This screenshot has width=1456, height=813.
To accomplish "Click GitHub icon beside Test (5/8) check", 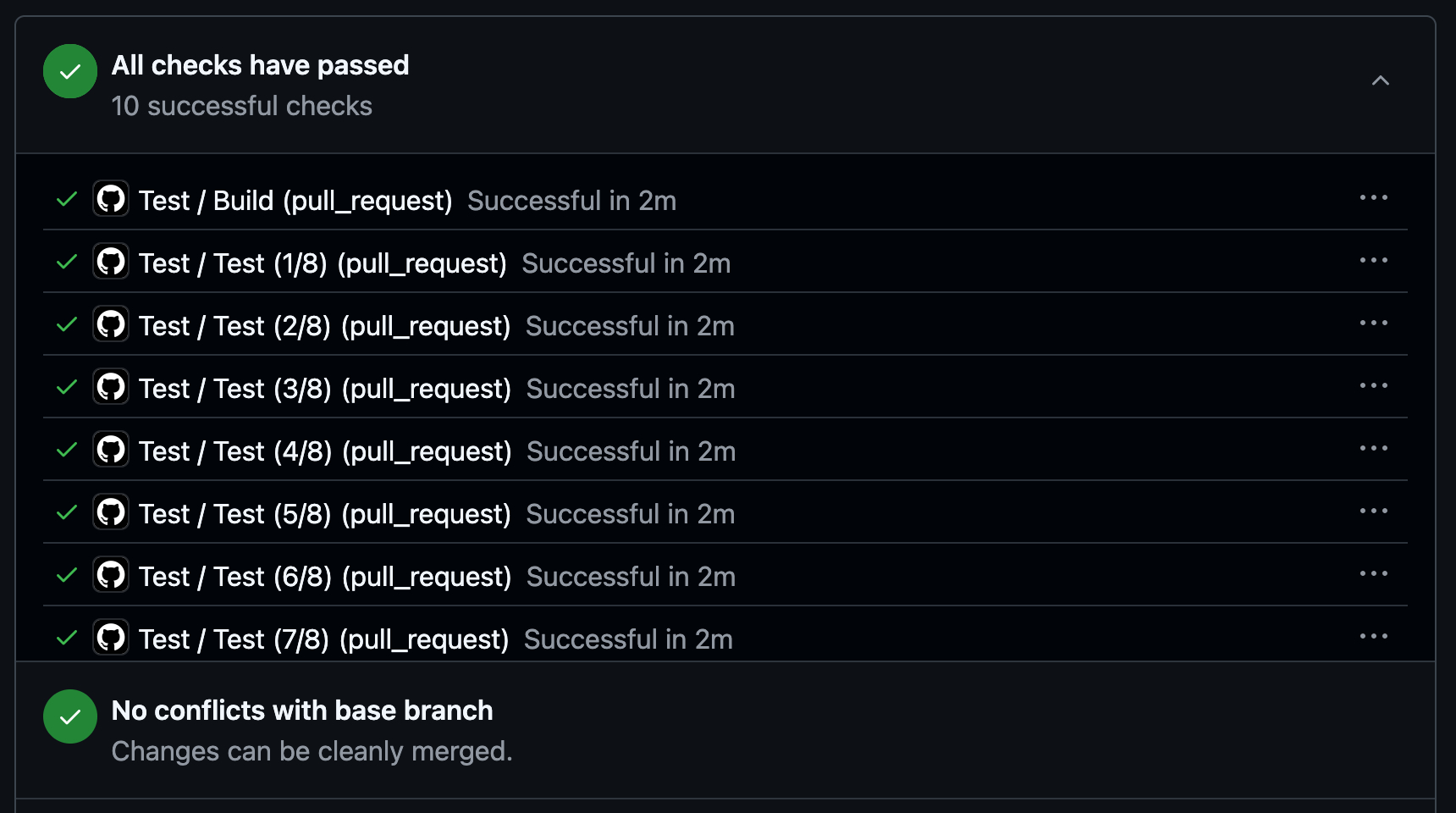I will [111, 512].
